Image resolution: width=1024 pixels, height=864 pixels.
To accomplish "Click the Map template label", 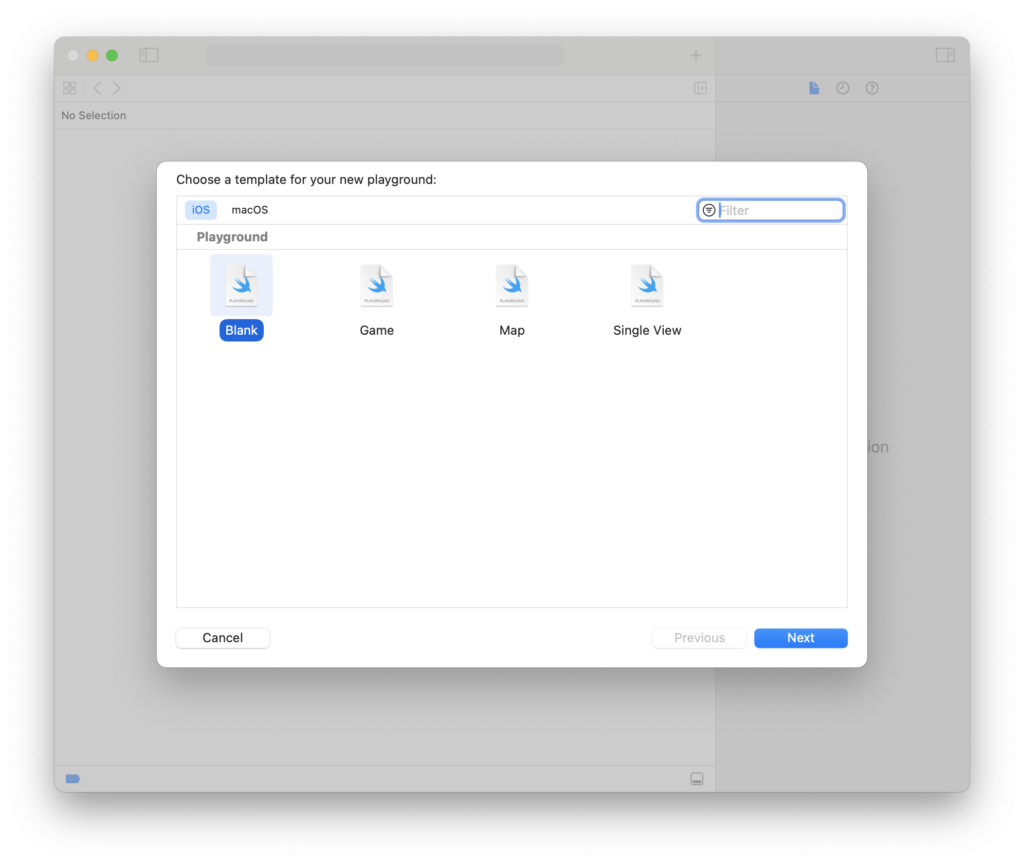I will (x=512, y=330).
